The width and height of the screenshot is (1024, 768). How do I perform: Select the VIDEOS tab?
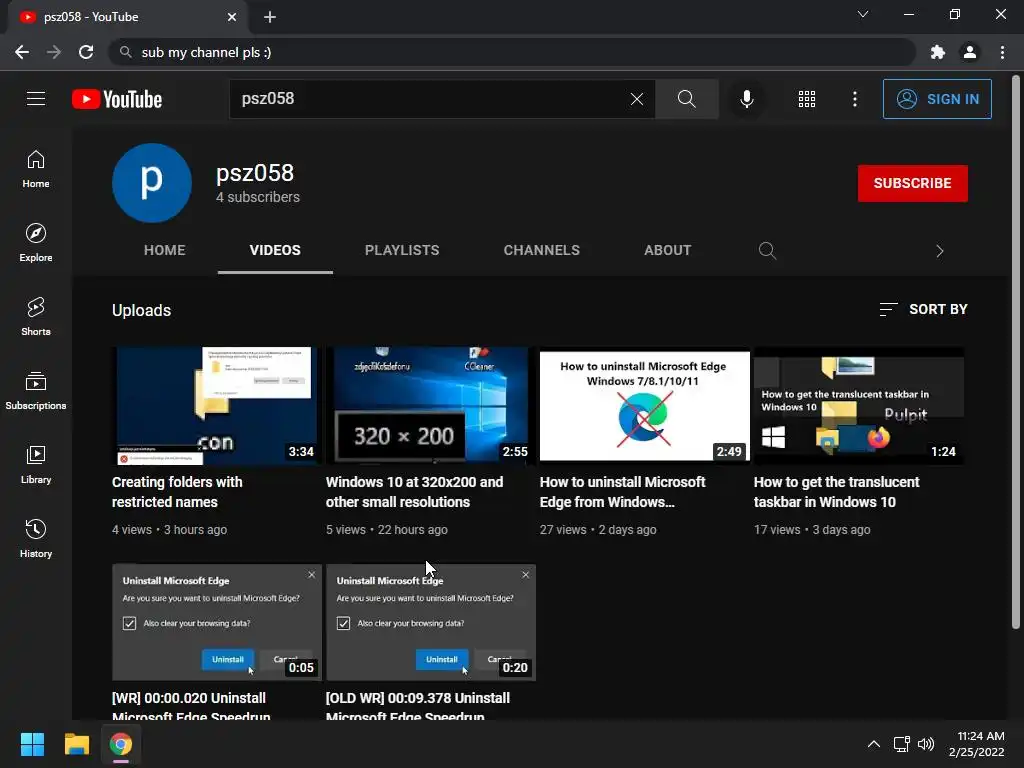point(275,250)
